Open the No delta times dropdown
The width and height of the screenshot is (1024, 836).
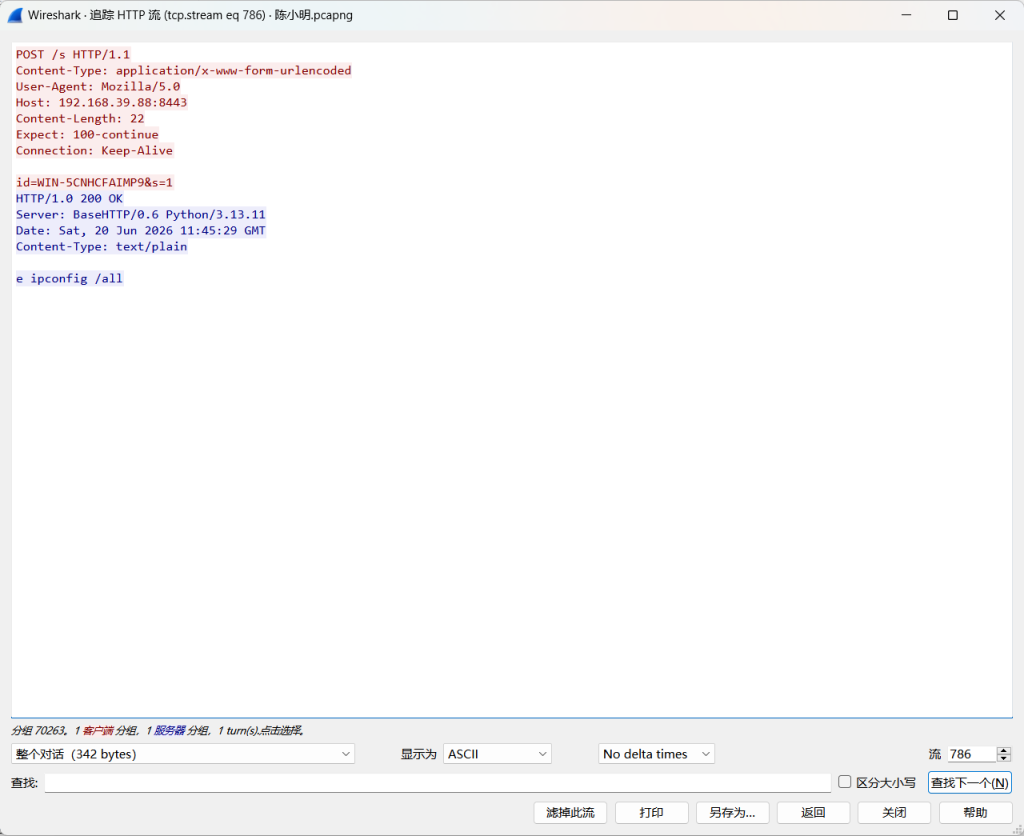656,754
